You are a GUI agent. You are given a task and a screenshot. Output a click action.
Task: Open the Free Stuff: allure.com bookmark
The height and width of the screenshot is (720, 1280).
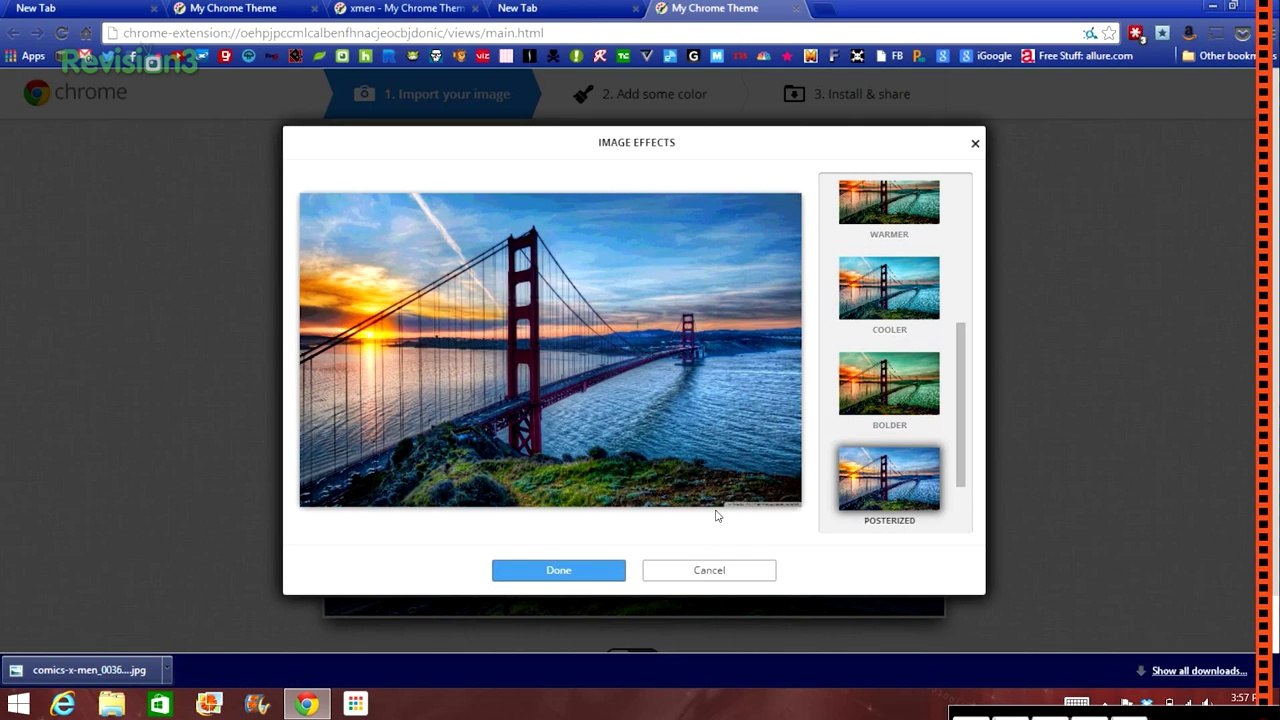click(1077, 56)
